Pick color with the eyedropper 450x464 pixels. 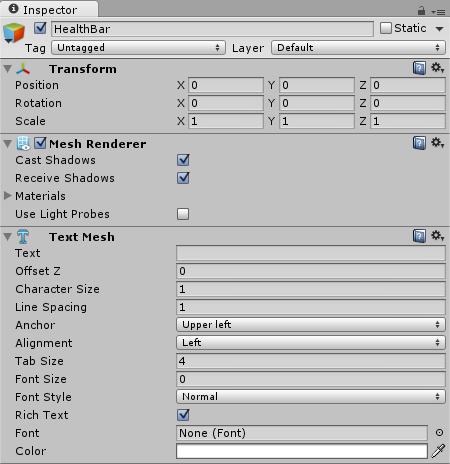438,451
